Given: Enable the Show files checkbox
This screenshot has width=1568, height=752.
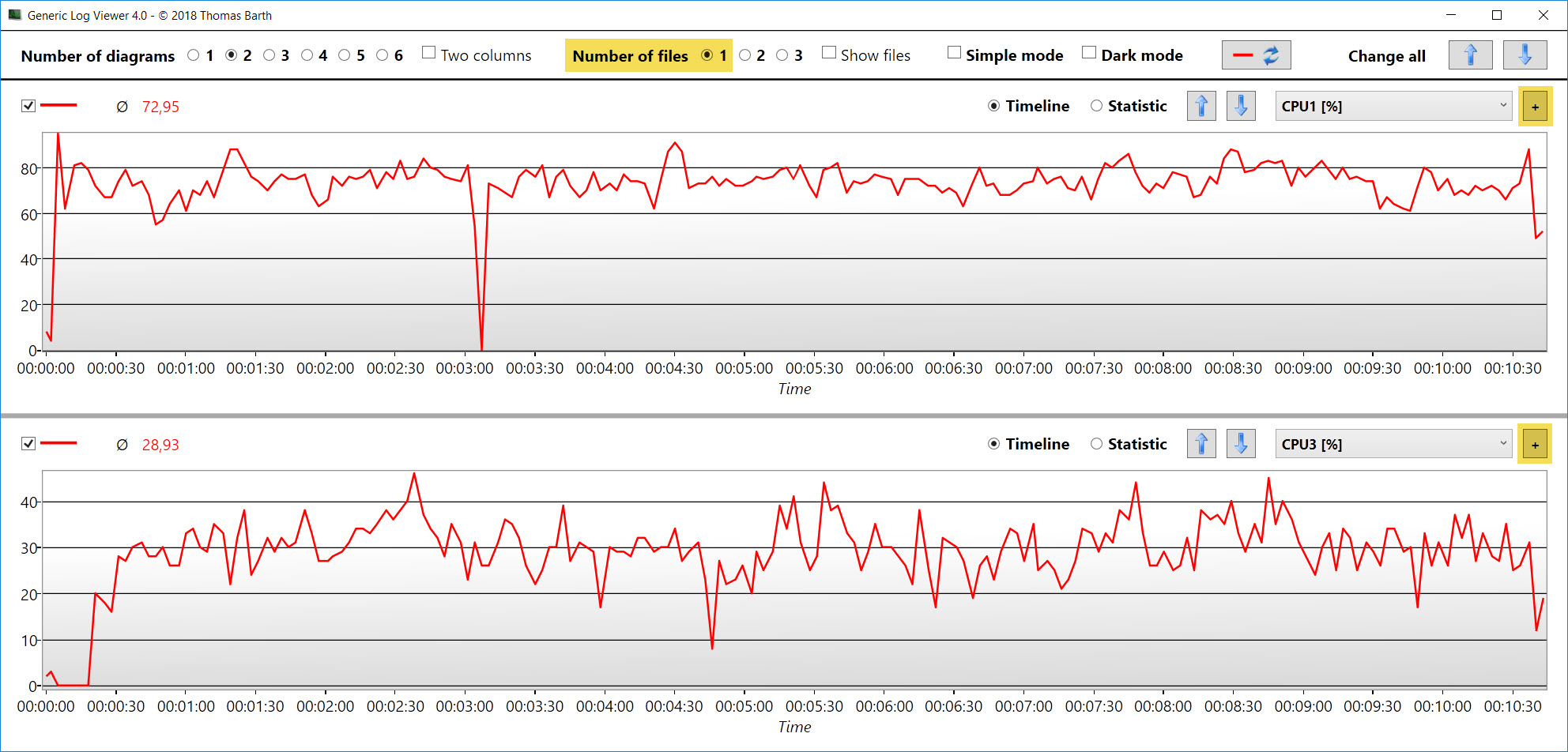Looking at the screenshot, I should [x=829, y=52].
